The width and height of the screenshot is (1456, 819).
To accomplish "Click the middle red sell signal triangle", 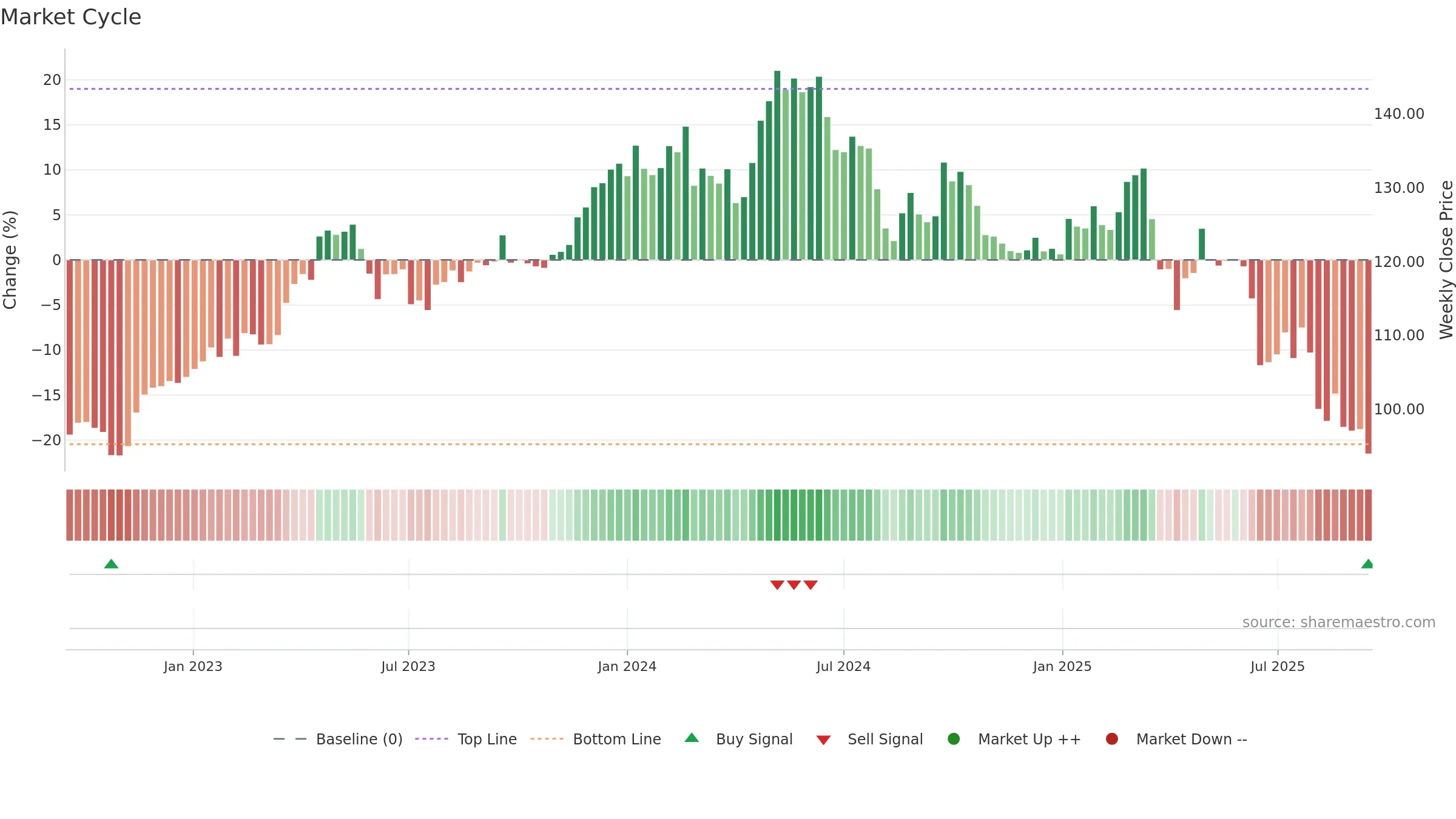I will [x=794, y=585].
